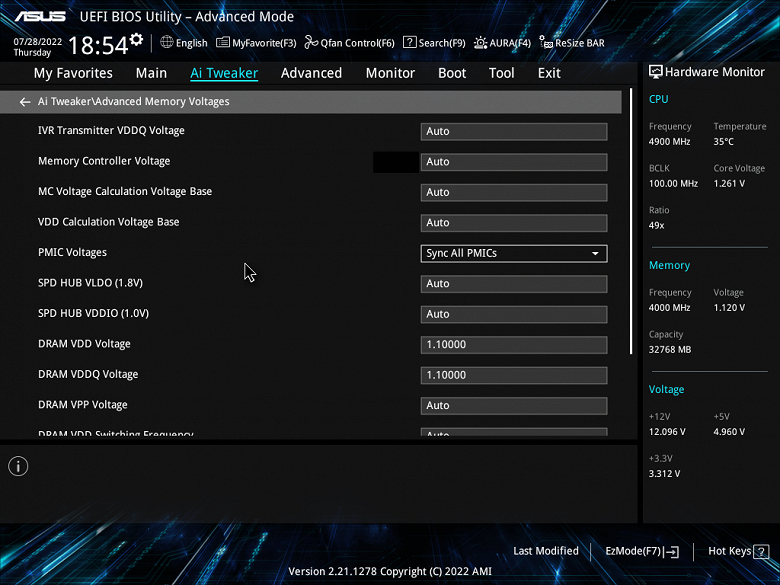
Task: Click the EzMode exit arrow icon
Action: pos(672,551)
